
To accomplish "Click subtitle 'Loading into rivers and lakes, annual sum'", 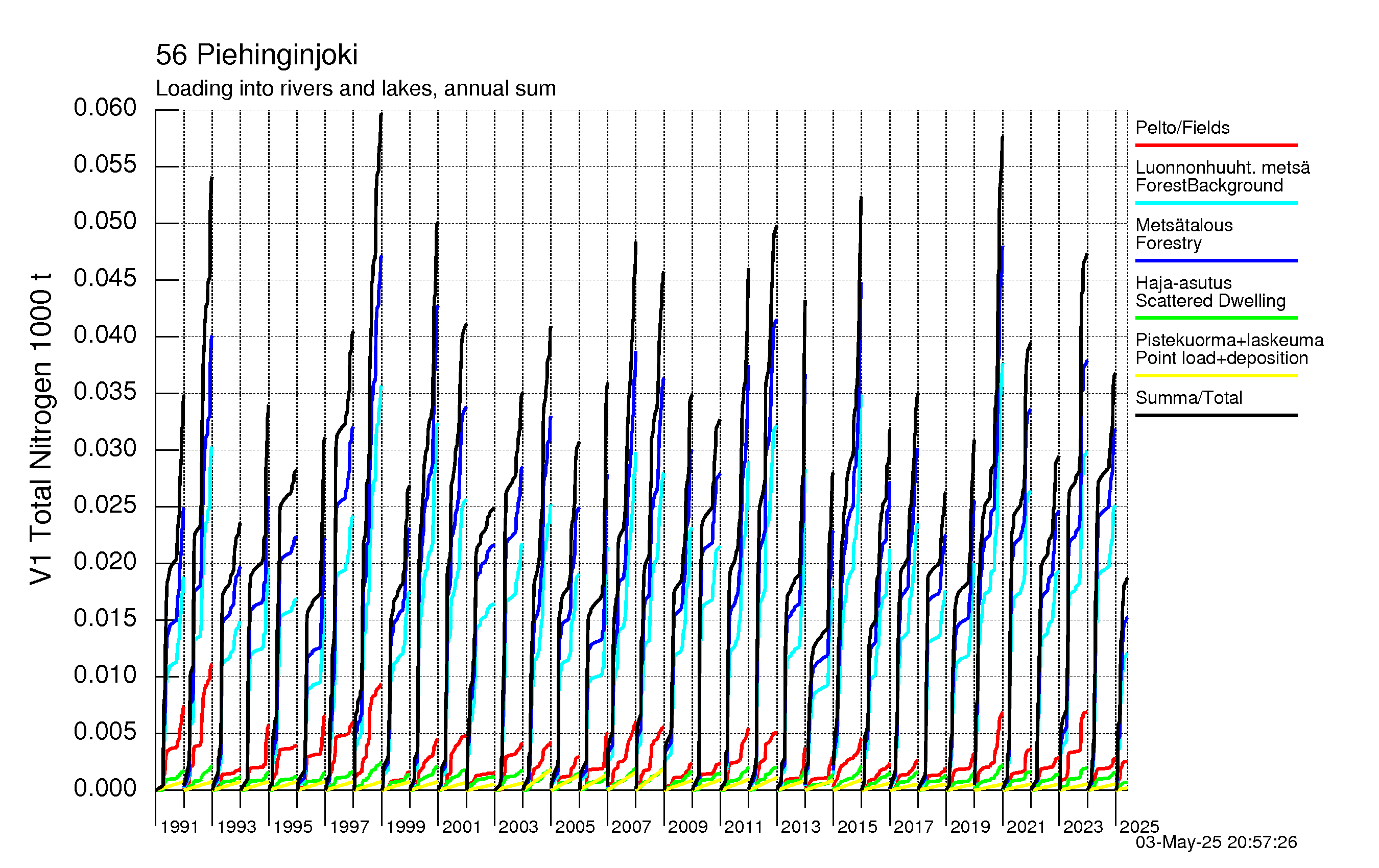I will (355, 89).
